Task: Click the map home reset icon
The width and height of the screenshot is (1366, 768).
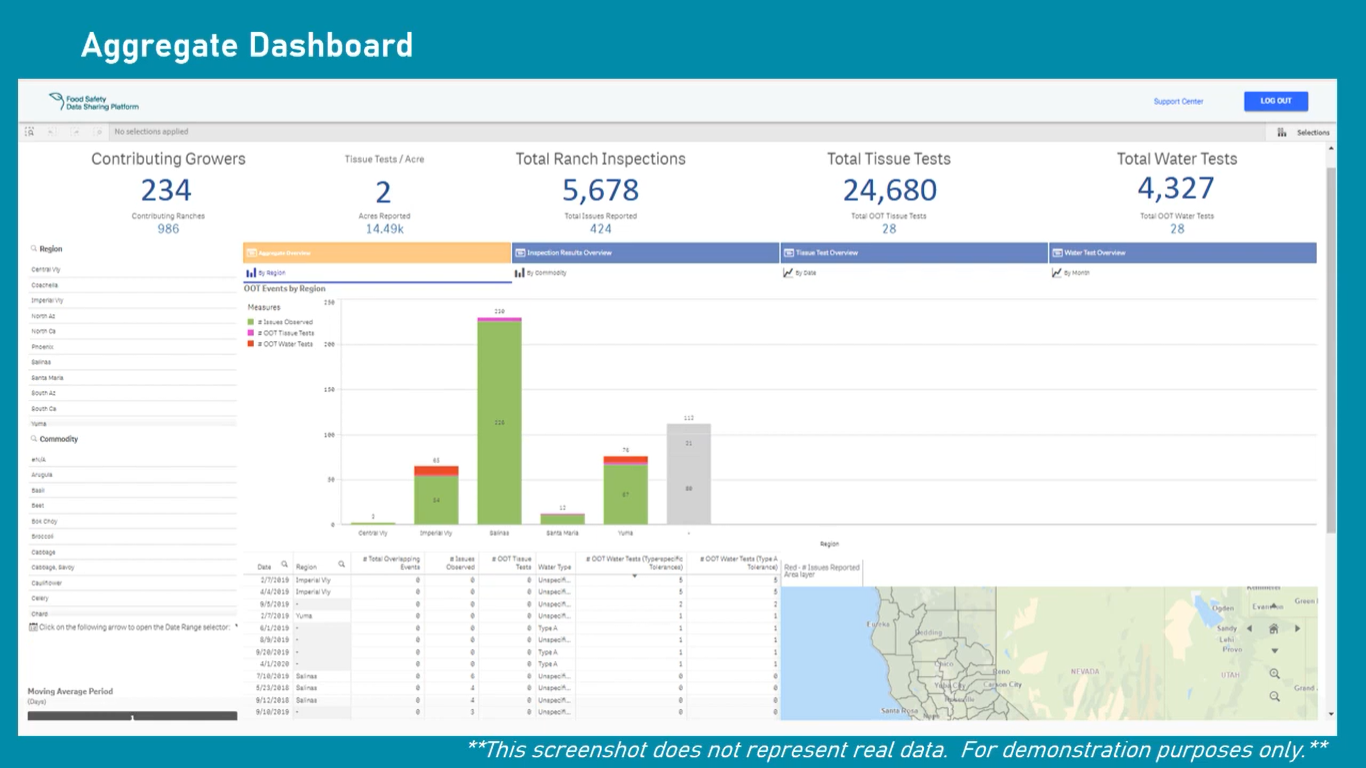Action: (1273, 629)
